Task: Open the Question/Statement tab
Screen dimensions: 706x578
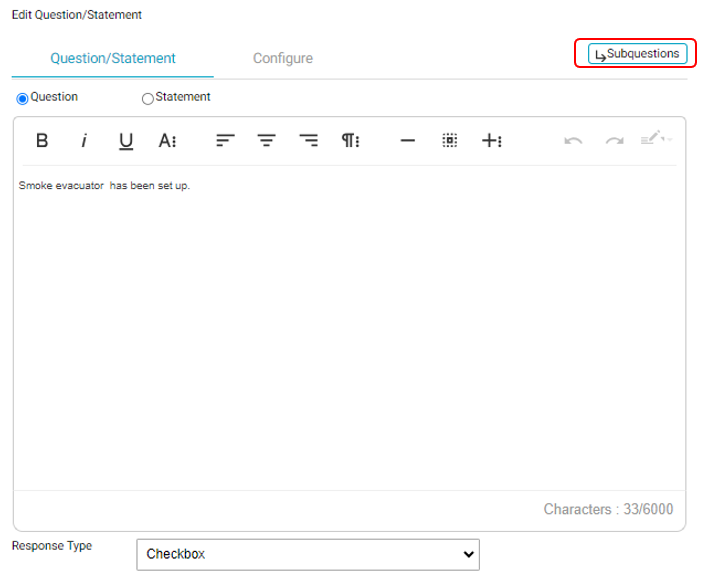Action: point(113,58)
